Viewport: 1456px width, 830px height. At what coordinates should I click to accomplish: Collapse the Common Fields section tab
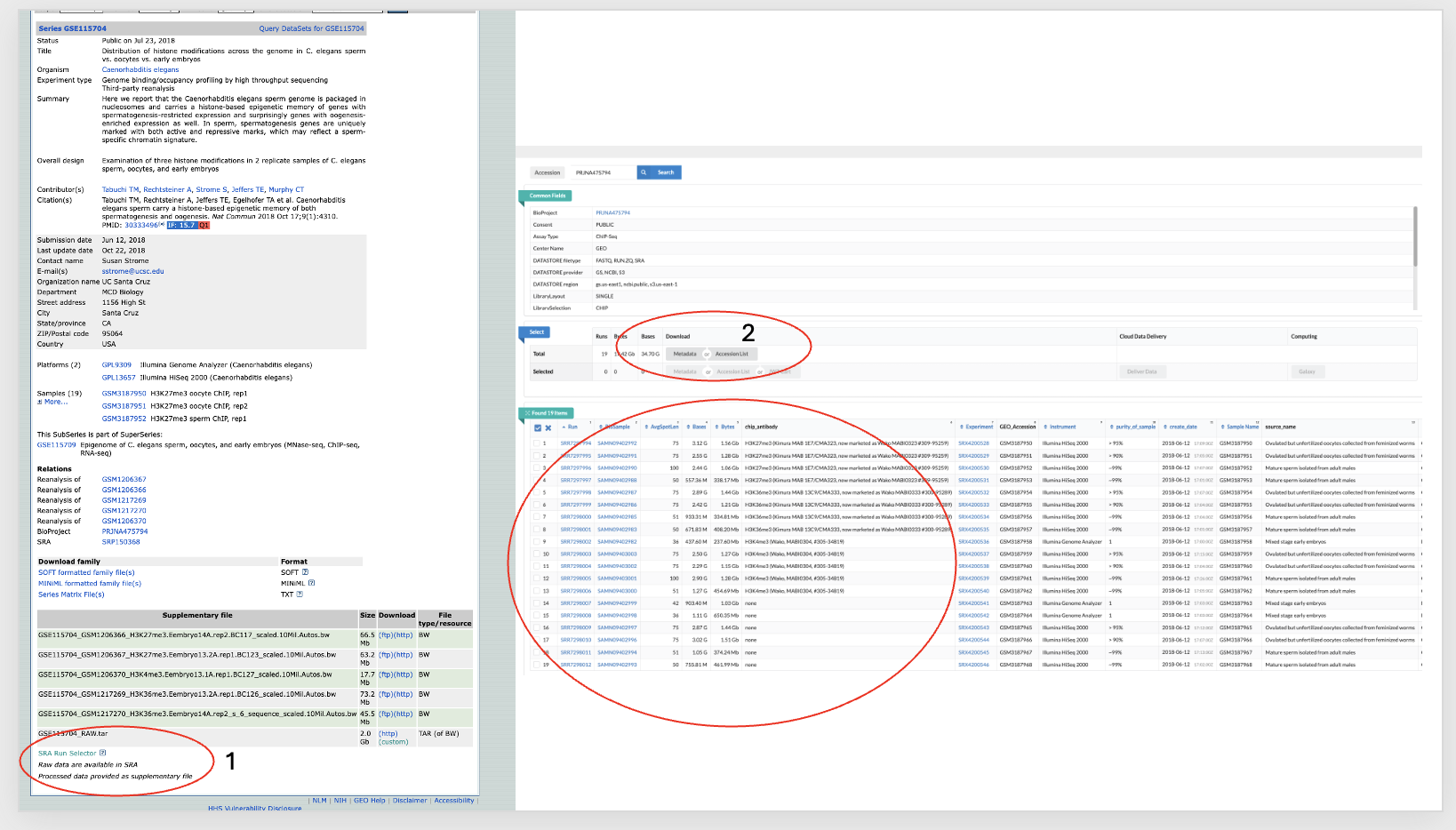point(545,196)
